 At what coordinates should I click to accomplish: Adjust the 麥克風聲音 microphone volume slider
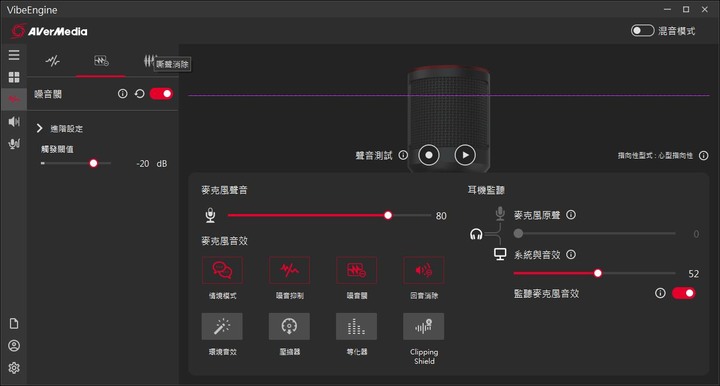[329, 215]
